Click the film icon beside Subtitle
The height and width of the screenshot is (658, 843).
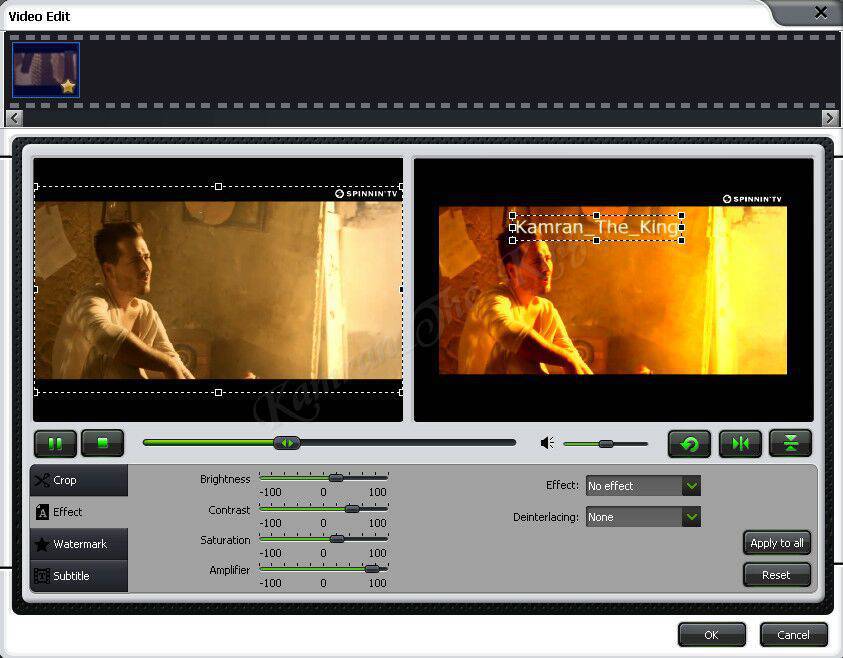(42, 576)
